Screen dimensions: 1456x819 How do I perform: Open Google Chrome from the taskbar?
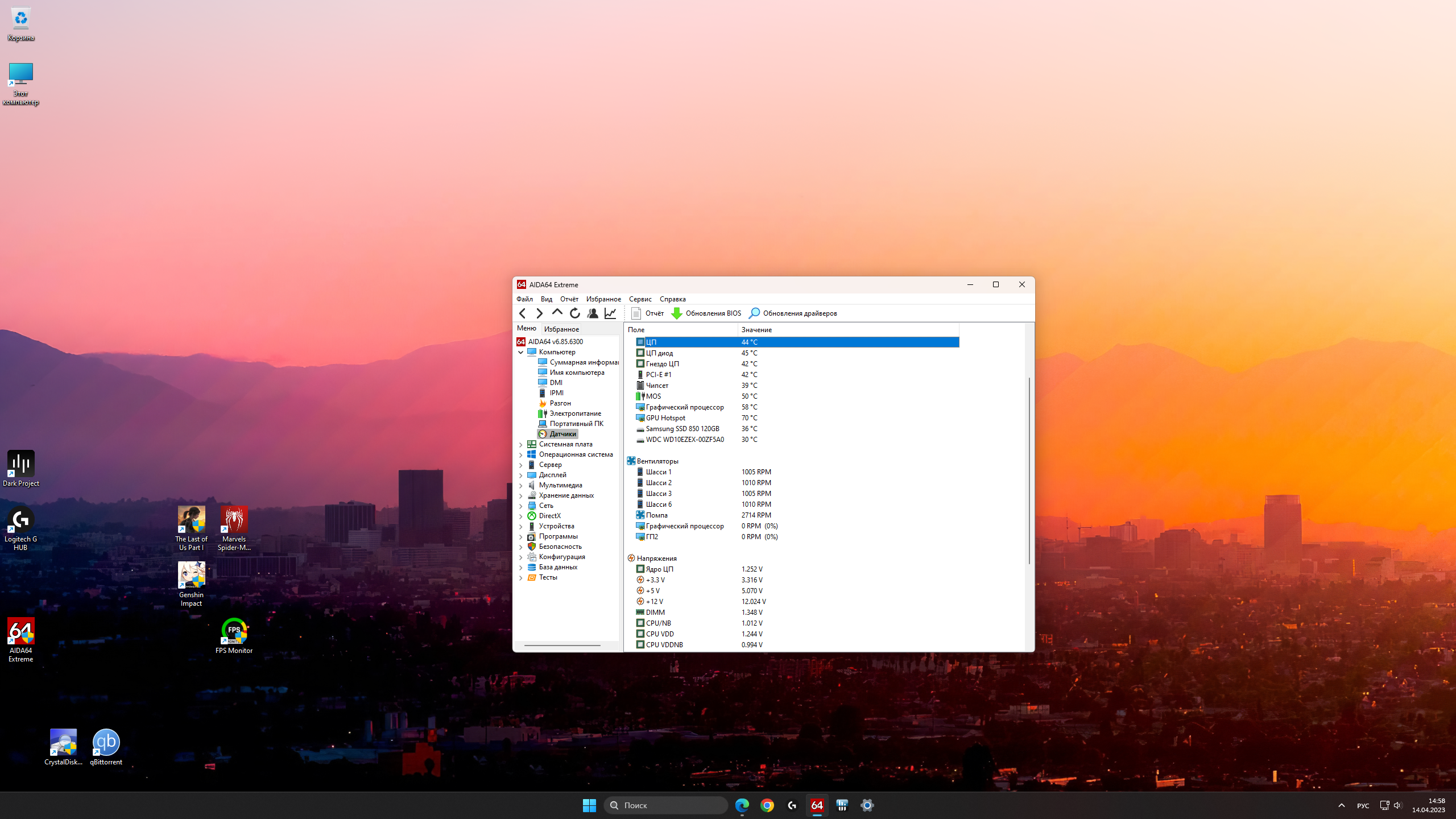click(767, 805)
